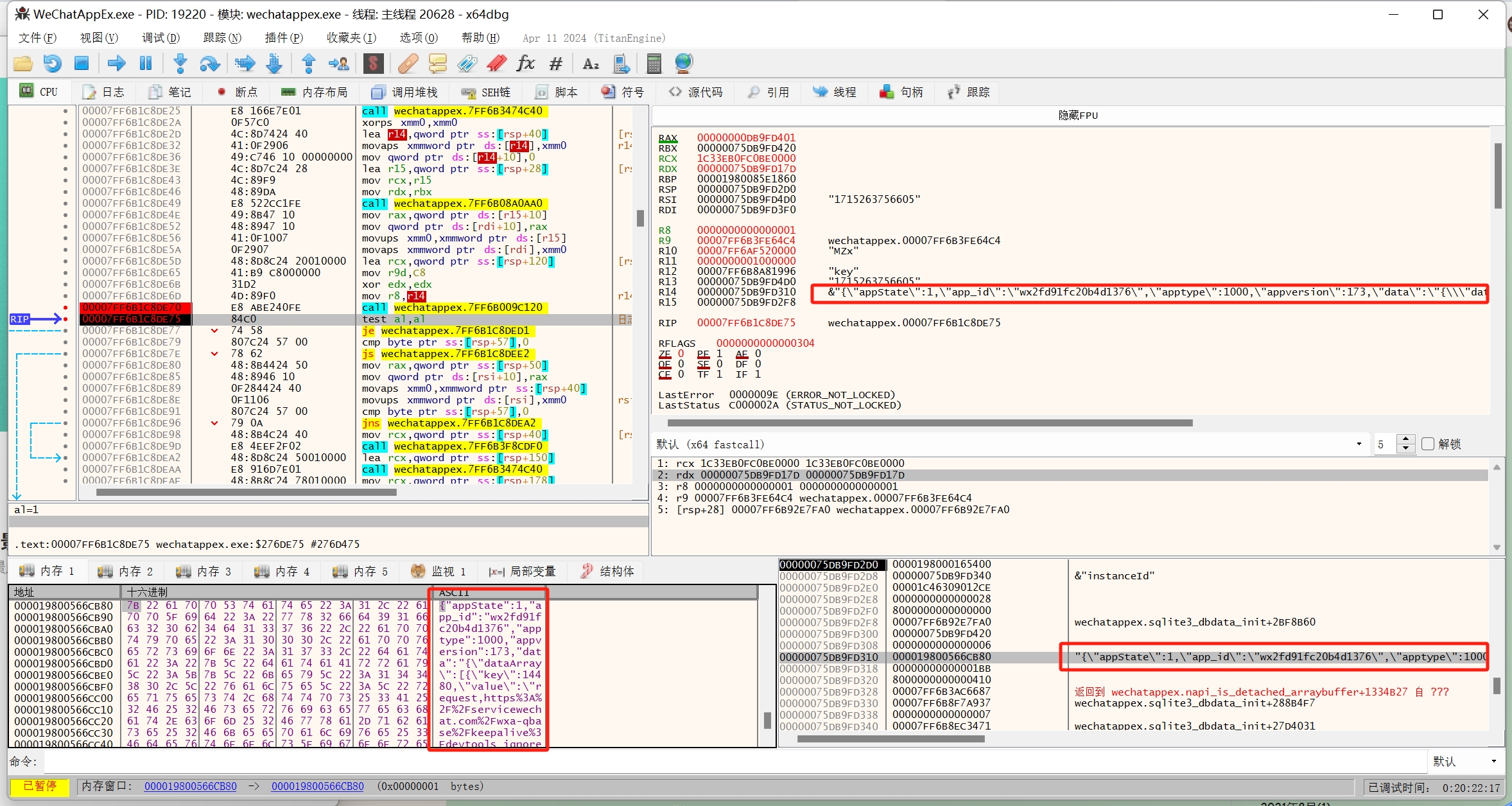
Task: Open the Functions fx icon
Action: [526, 63]
